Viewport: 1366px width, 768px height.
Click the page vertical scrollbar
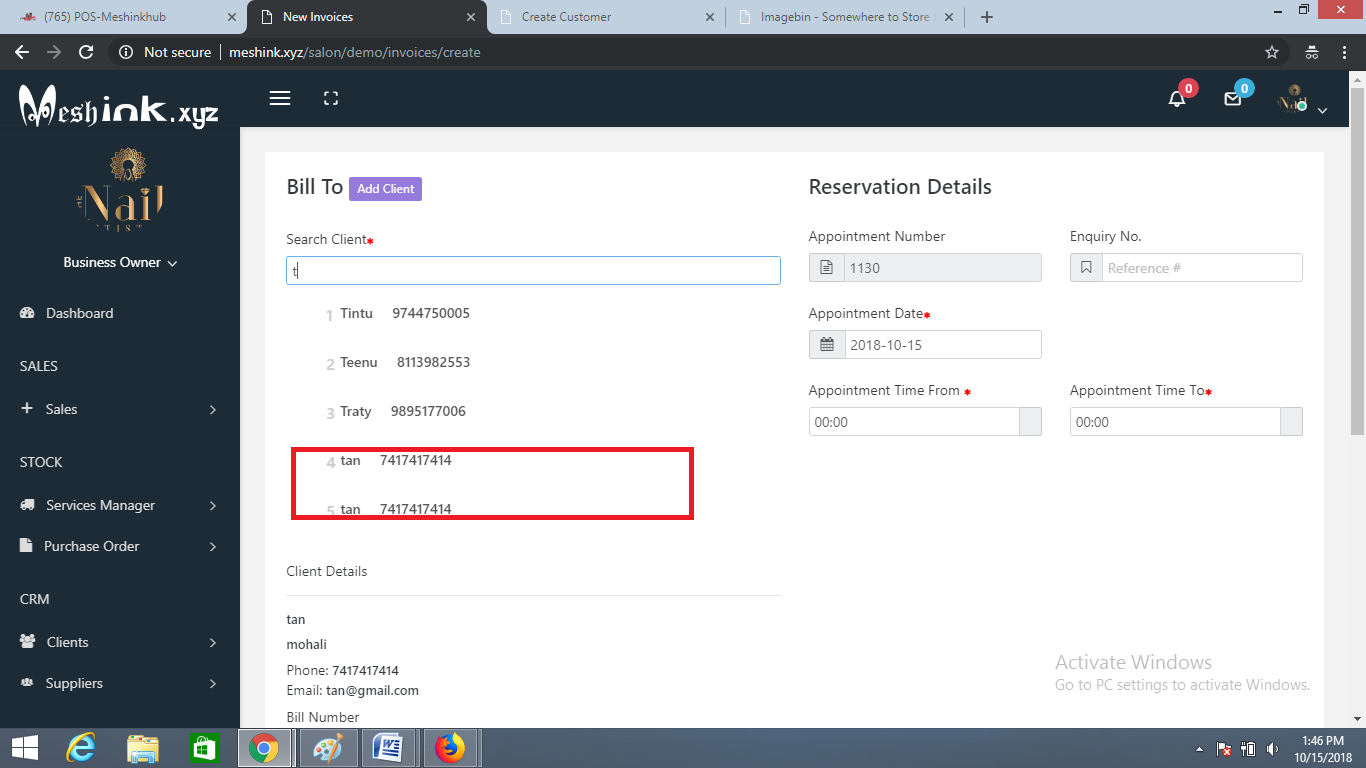(x=1357, y=260)
